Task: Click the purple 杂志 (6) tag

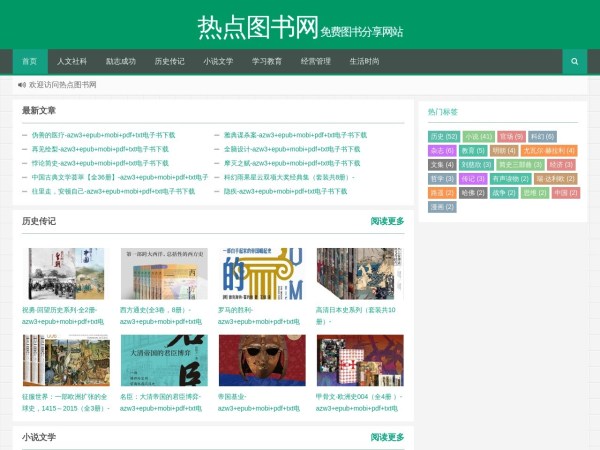Action: tap(442, 150)
